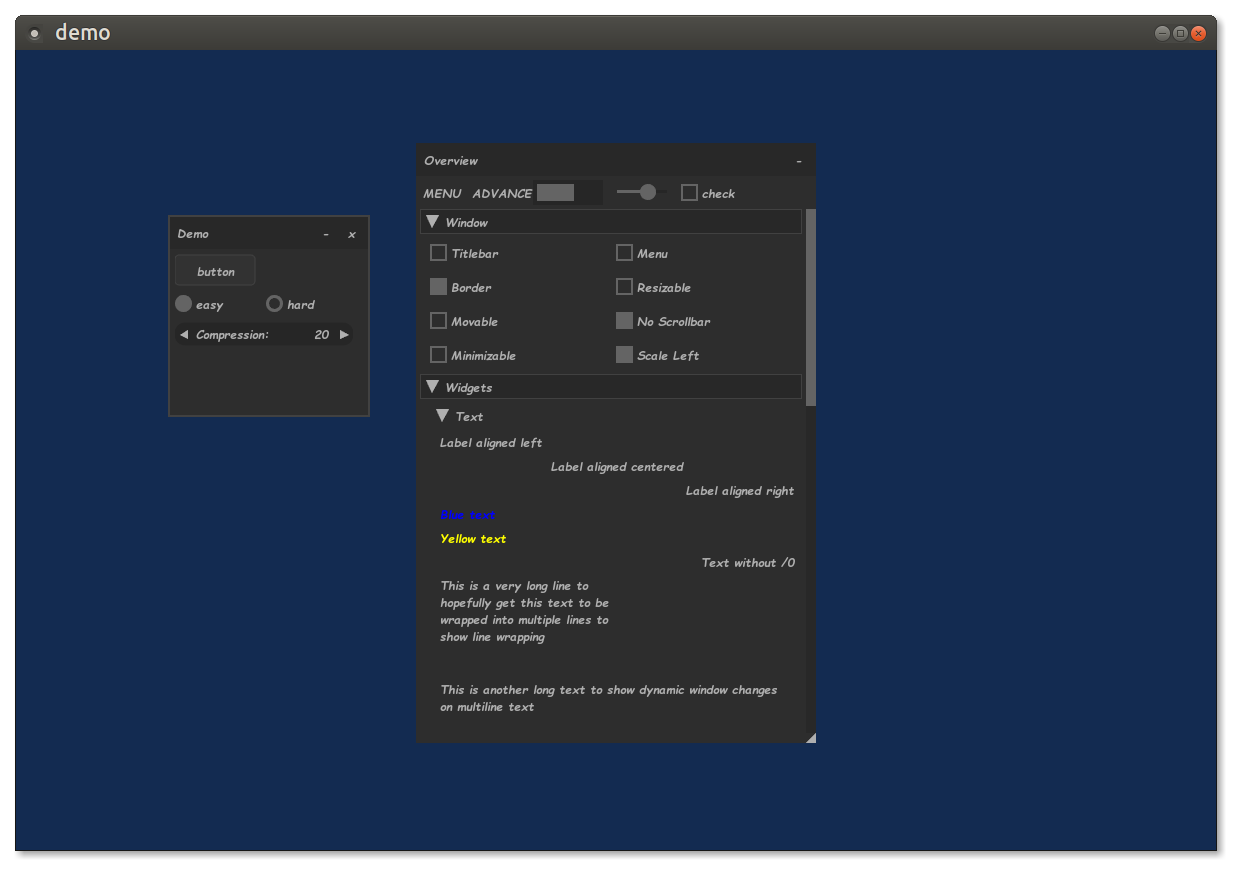Enable the Resizable checkbox
Image resolution: width=1236 pixels, height=870 pixels.
(624, 287)
